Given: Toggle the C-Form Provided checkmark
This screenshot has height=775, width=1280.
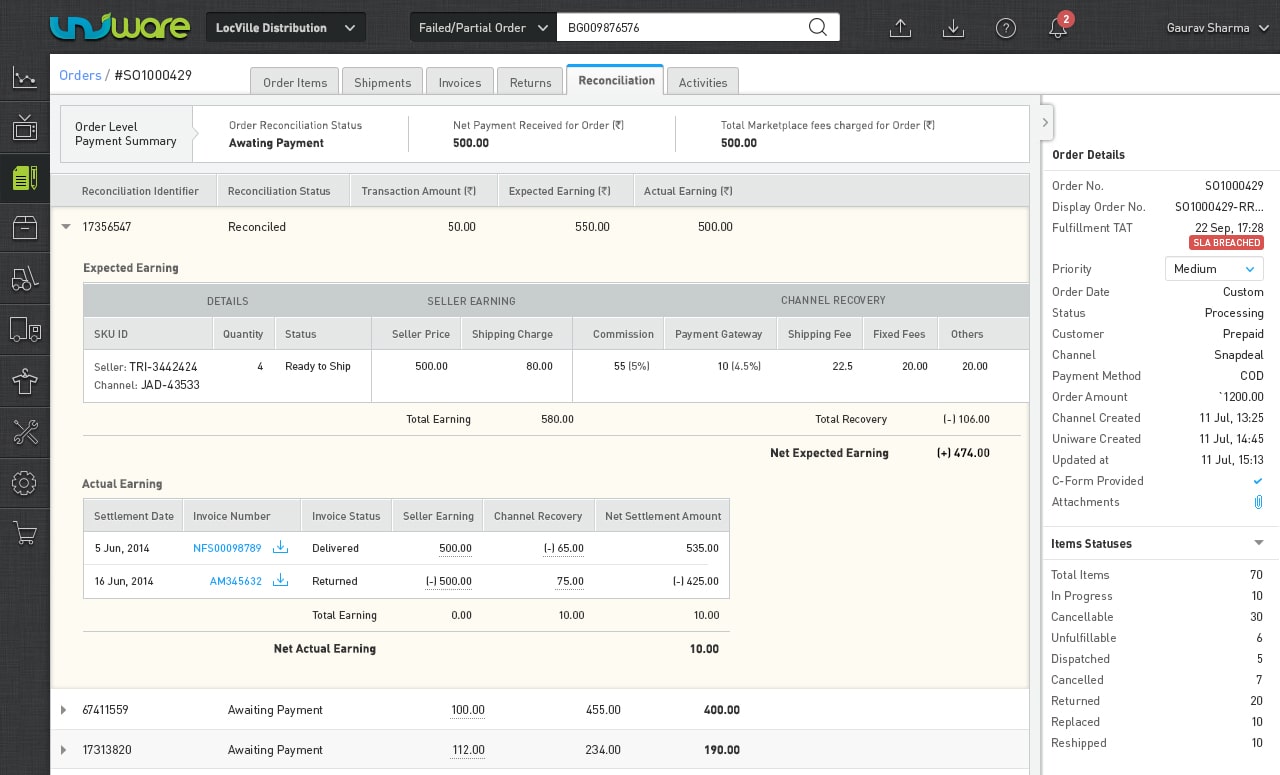Looking at the screenshot, I should click(1258, 481).
